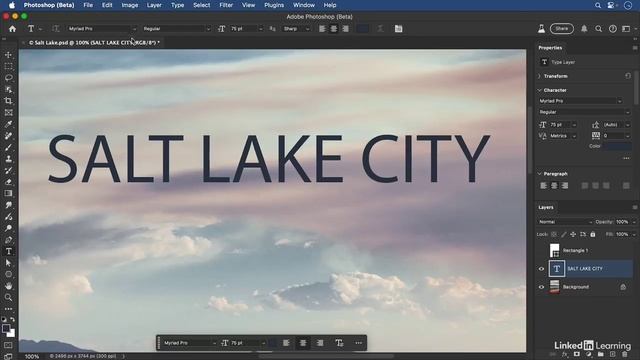
Task: Open more Character options ellipsis
Action: pyautogui.click(x=626, y=158)
